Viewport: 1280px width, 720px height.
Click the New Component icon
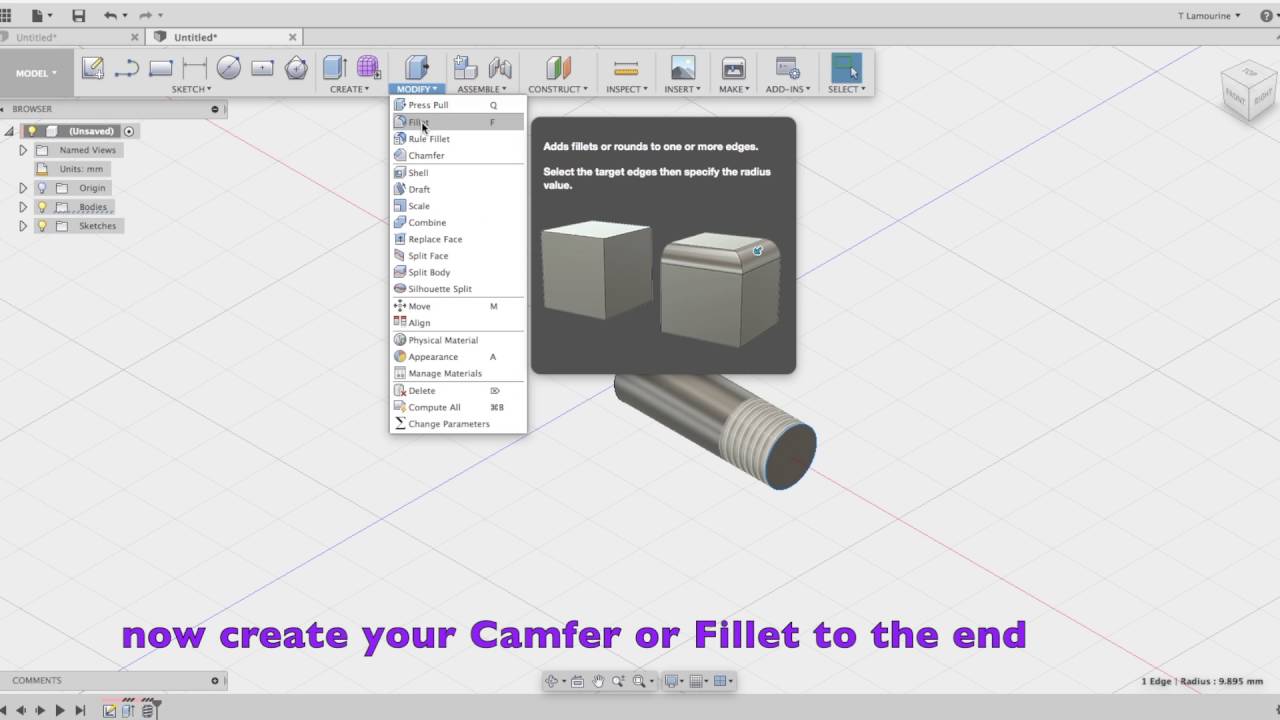click(x=465, y=68)
